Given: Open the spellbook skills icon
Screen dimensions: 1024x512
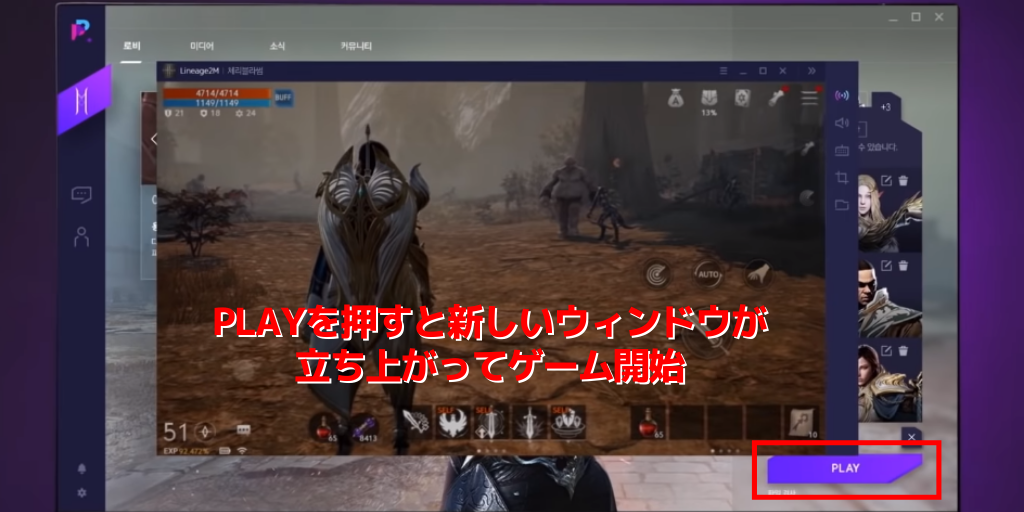Looking at the screenshot, I should click(x=743, y=98).
